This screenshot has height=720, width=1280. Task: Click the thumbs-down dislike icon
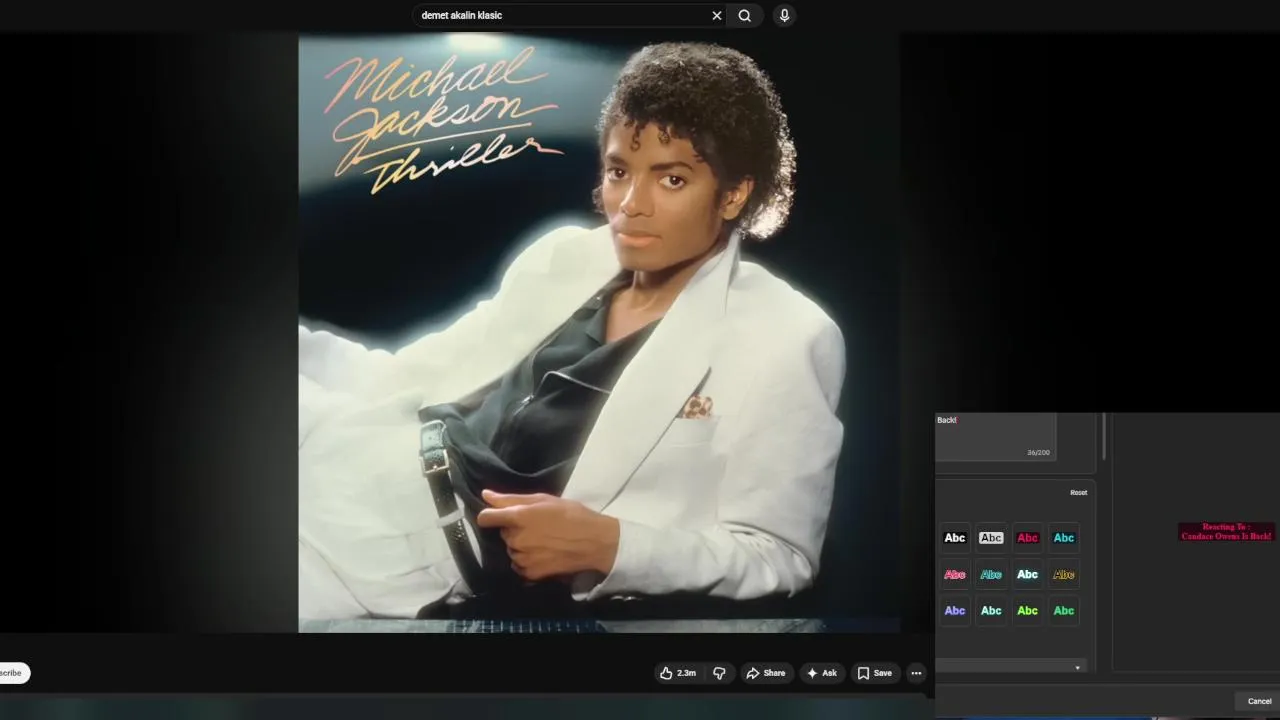tap(719, 673)
